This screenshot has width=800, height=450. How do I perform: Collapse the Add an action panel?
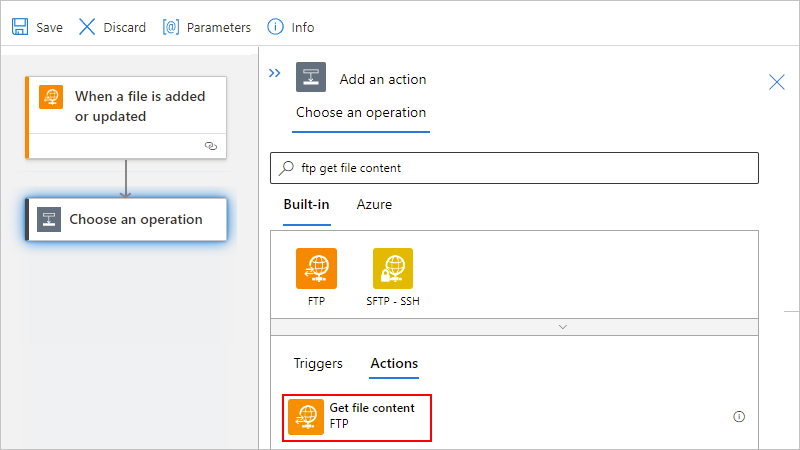[x=275, y=73]
